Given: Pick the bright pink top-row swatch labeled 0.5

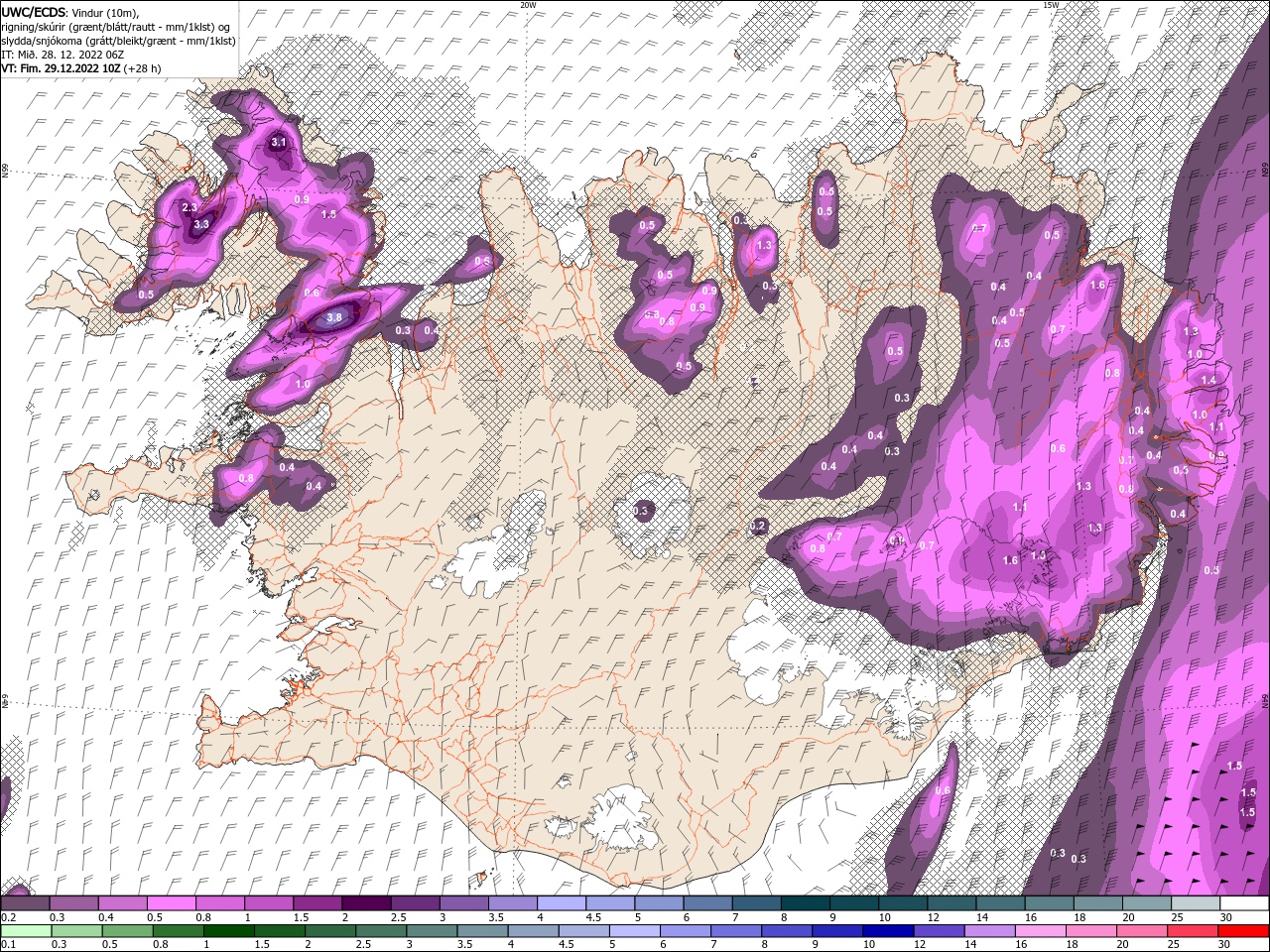Looking at the screenshot, I should coord(171,903).
